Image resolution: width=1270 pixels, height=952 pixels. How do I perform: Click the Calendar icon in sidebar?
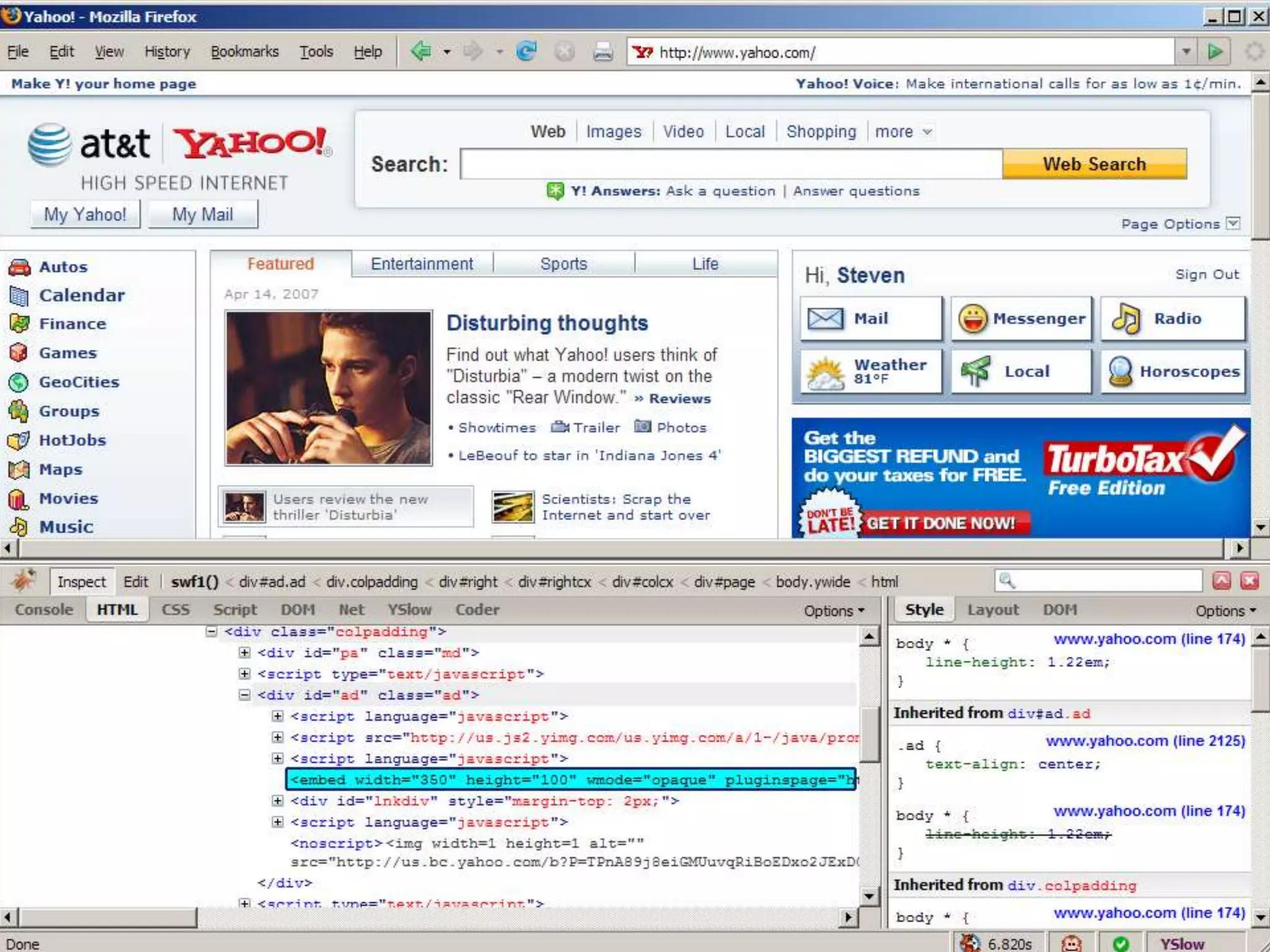point(19,296)
